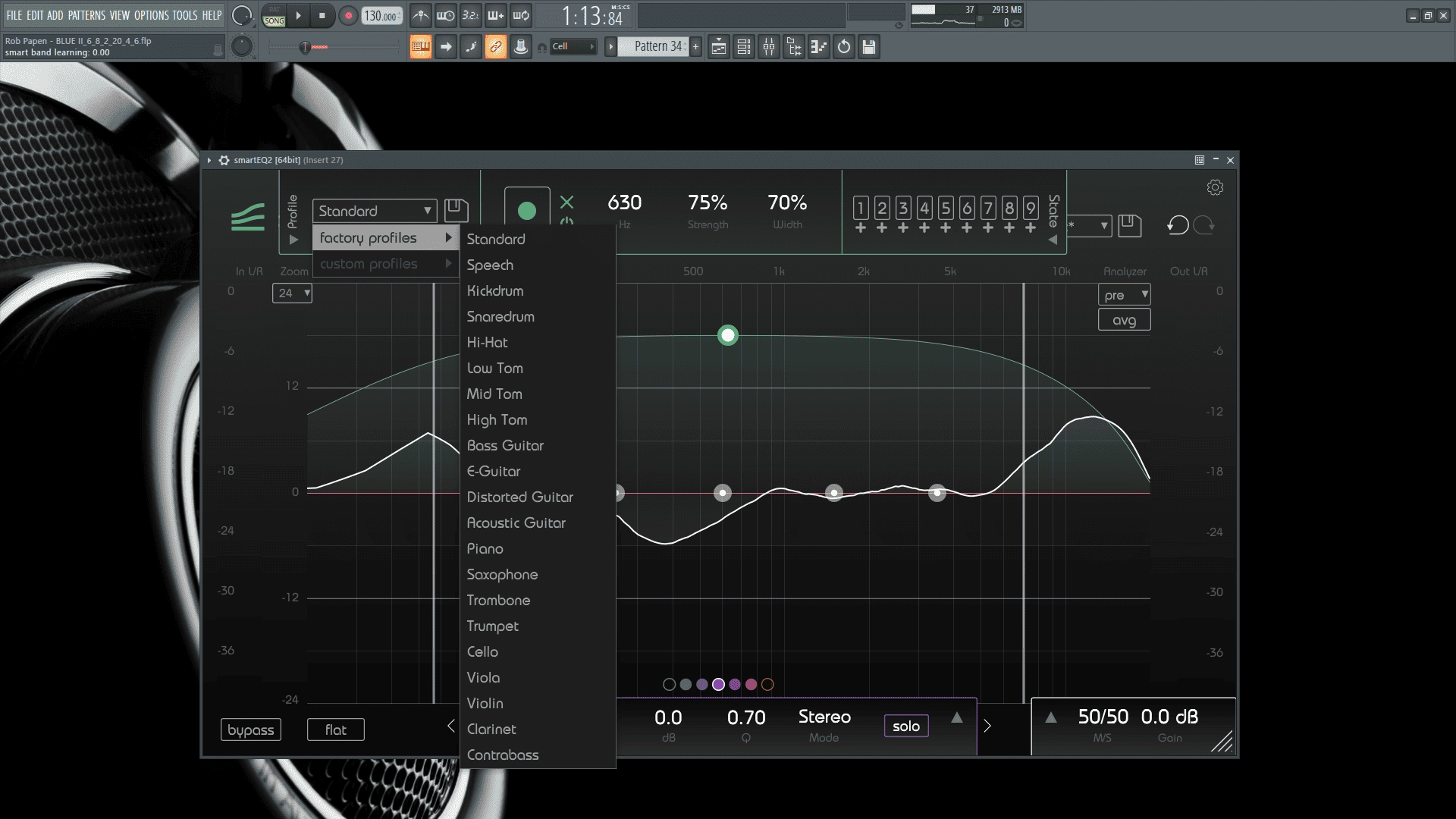Open the Mixer window icon
The height and width of the screenshot is (819, 1456).
769,47
